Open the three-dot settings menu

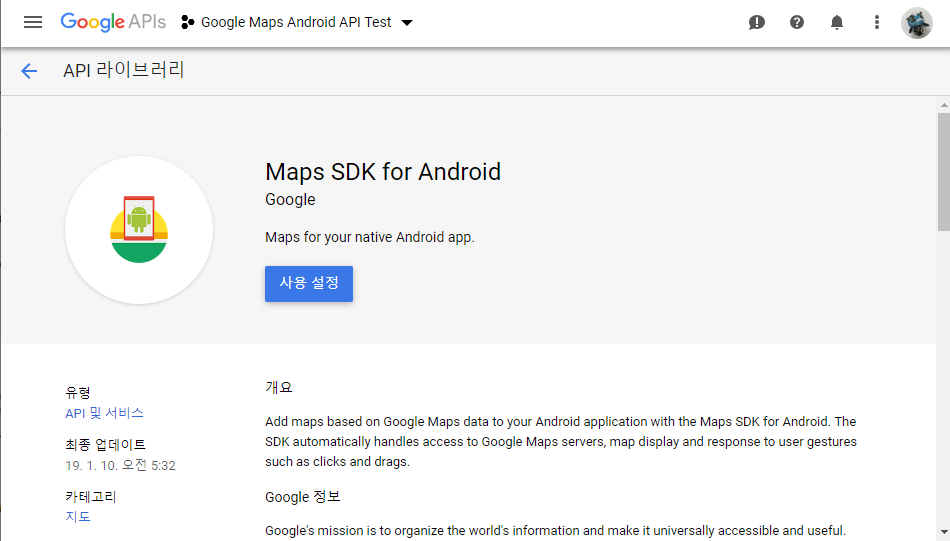pyautogui.click(x=877, y=22)
